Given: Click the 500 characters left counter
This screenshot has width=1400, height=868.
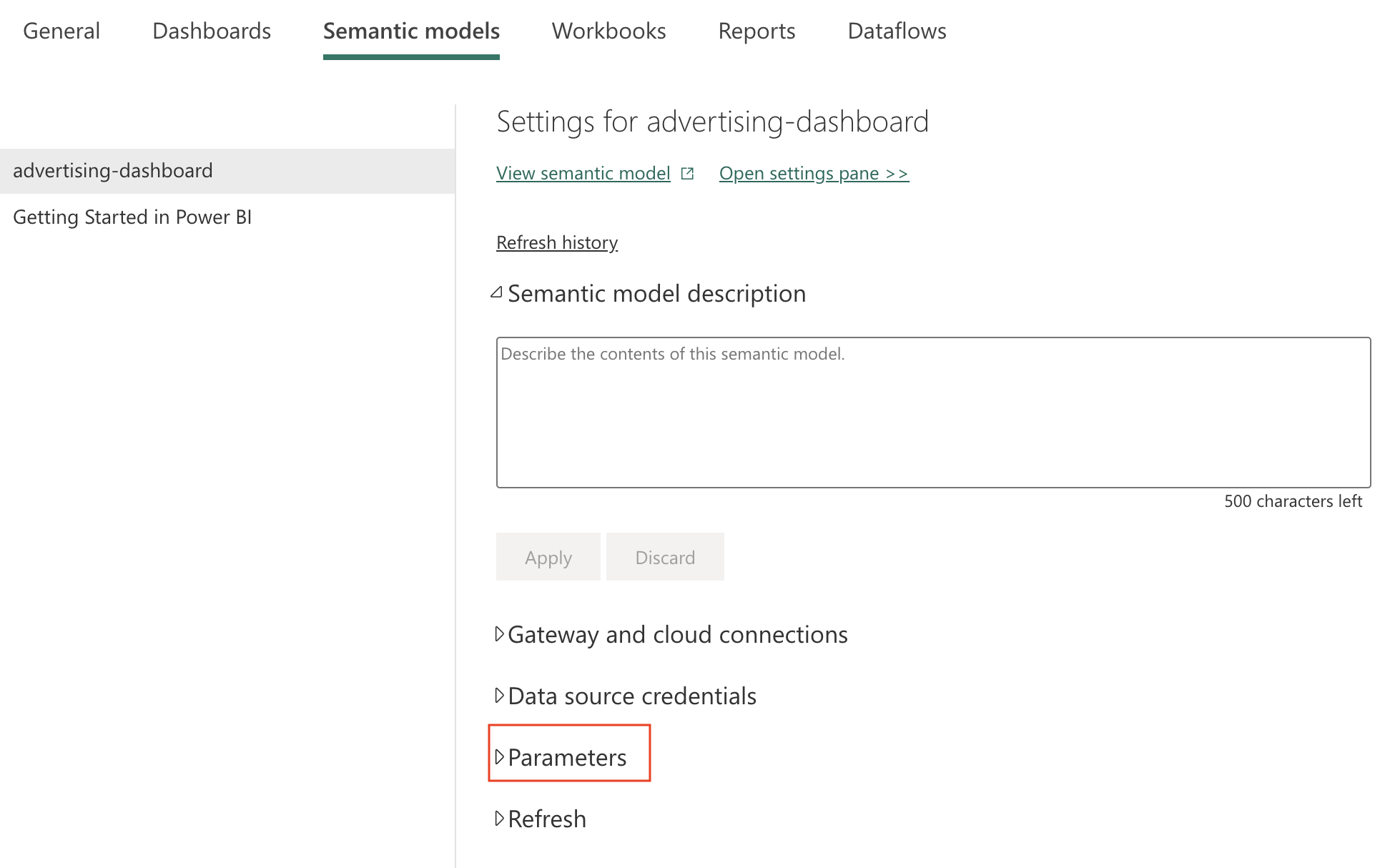Looking at the screenshot, I should [1293, 501].
